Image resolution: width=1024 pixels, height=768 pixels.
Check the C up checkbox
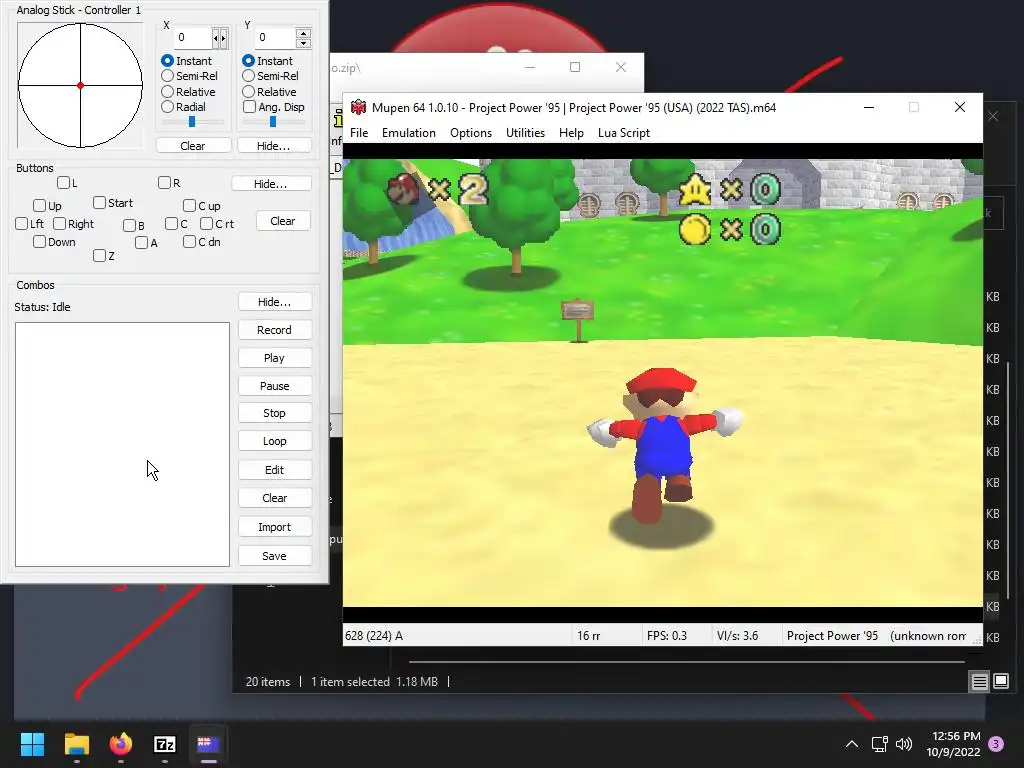pos(189,206)
